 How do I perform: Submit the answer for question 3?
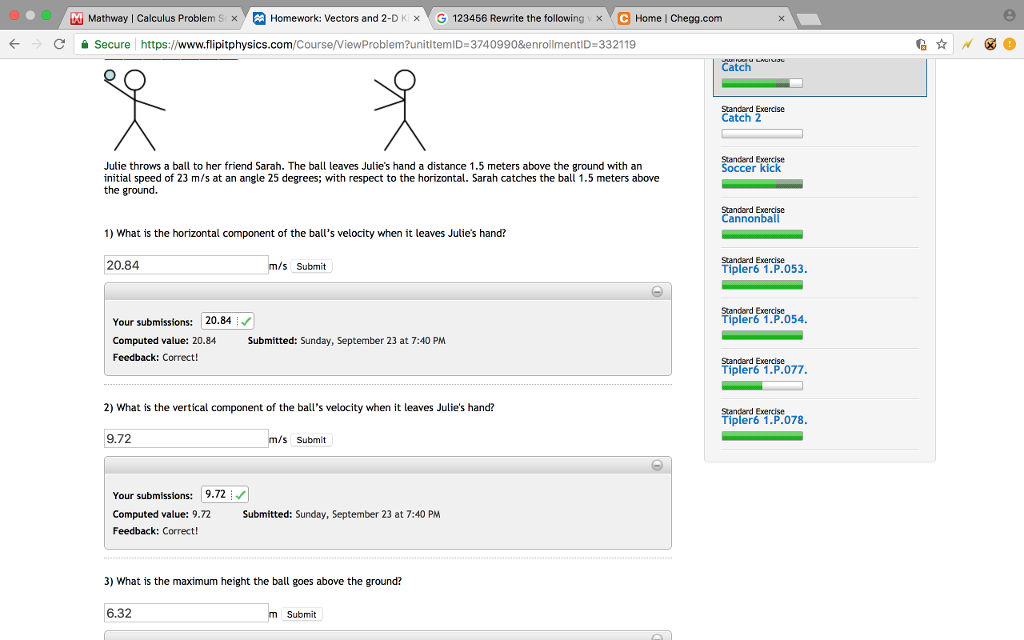point(300,614)
